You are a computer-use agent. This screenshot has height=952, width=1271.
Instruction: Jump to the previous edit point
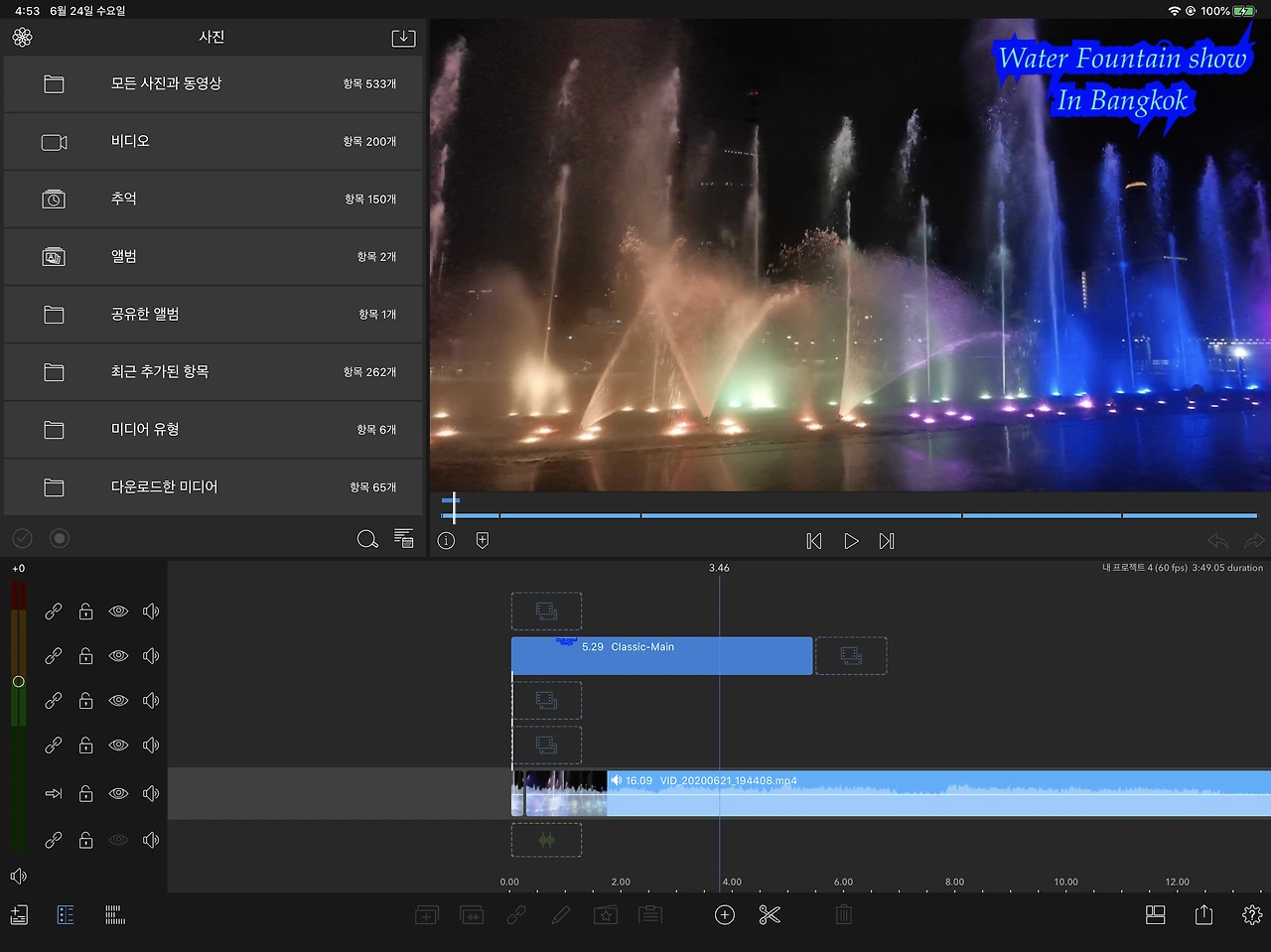pyautogui.click(x=814, y=541)
